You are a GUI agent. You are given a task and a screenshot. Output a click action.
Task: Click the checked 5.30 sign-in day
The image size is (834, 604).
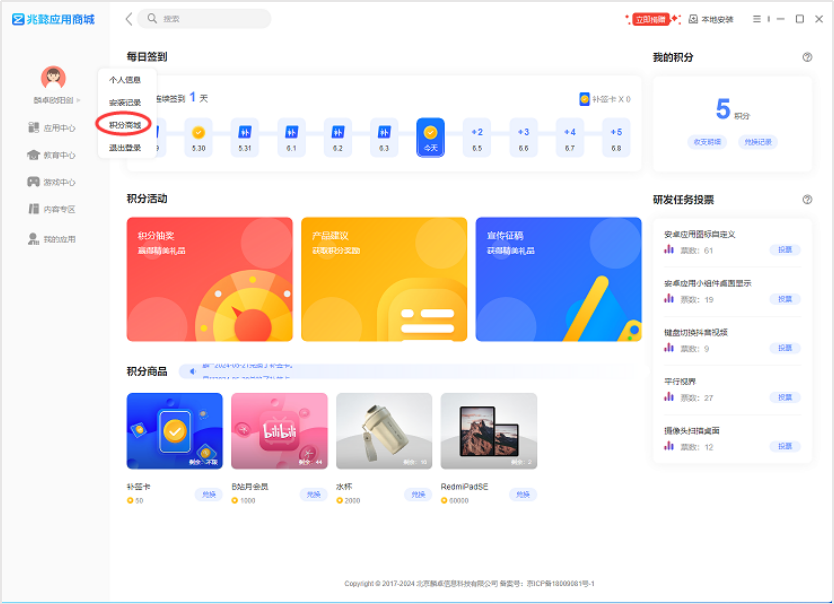tap(199, 132)
